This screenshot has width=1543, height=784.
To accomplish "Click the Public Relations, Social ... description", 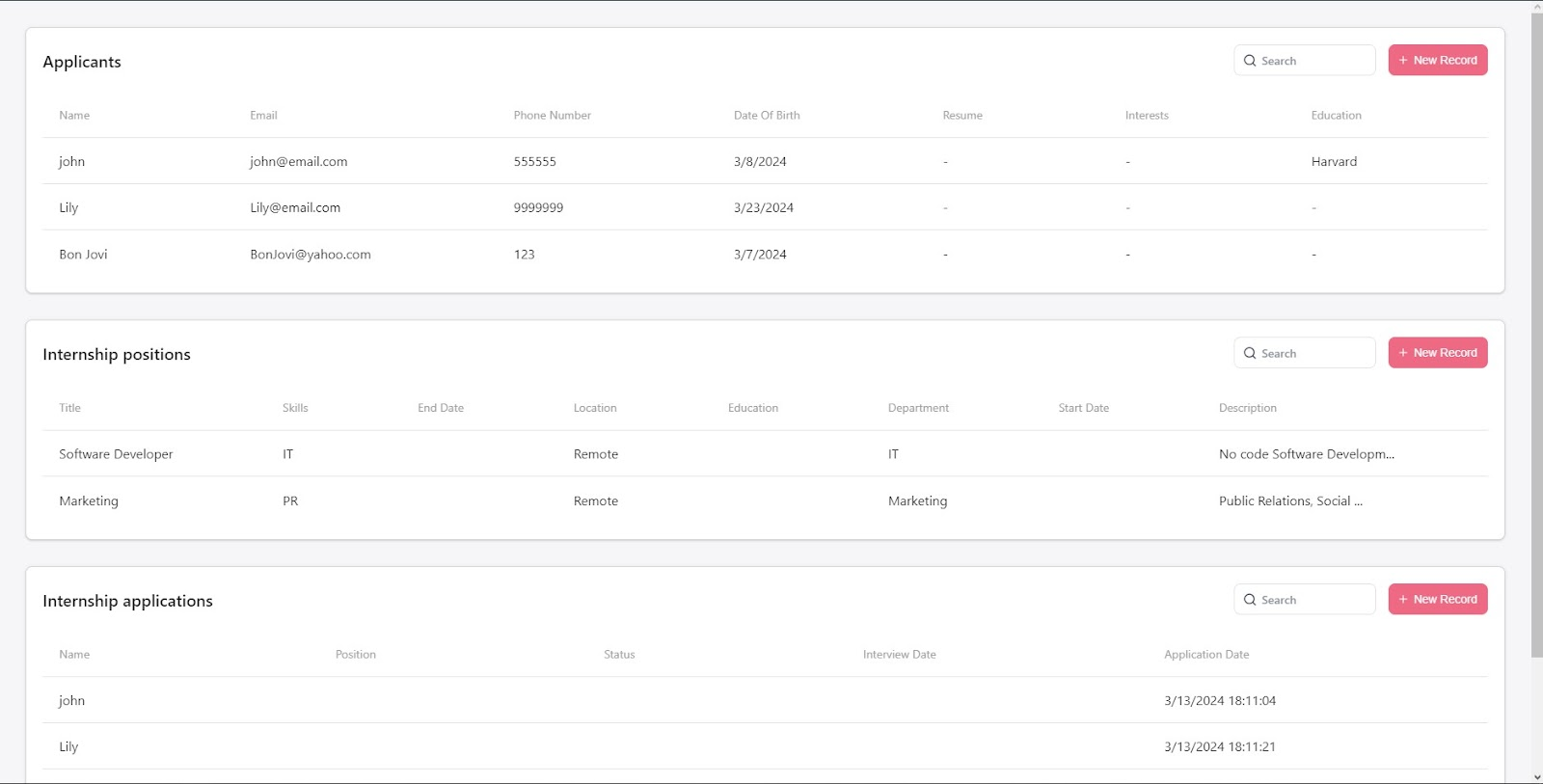I will [x=1290, y=500].
